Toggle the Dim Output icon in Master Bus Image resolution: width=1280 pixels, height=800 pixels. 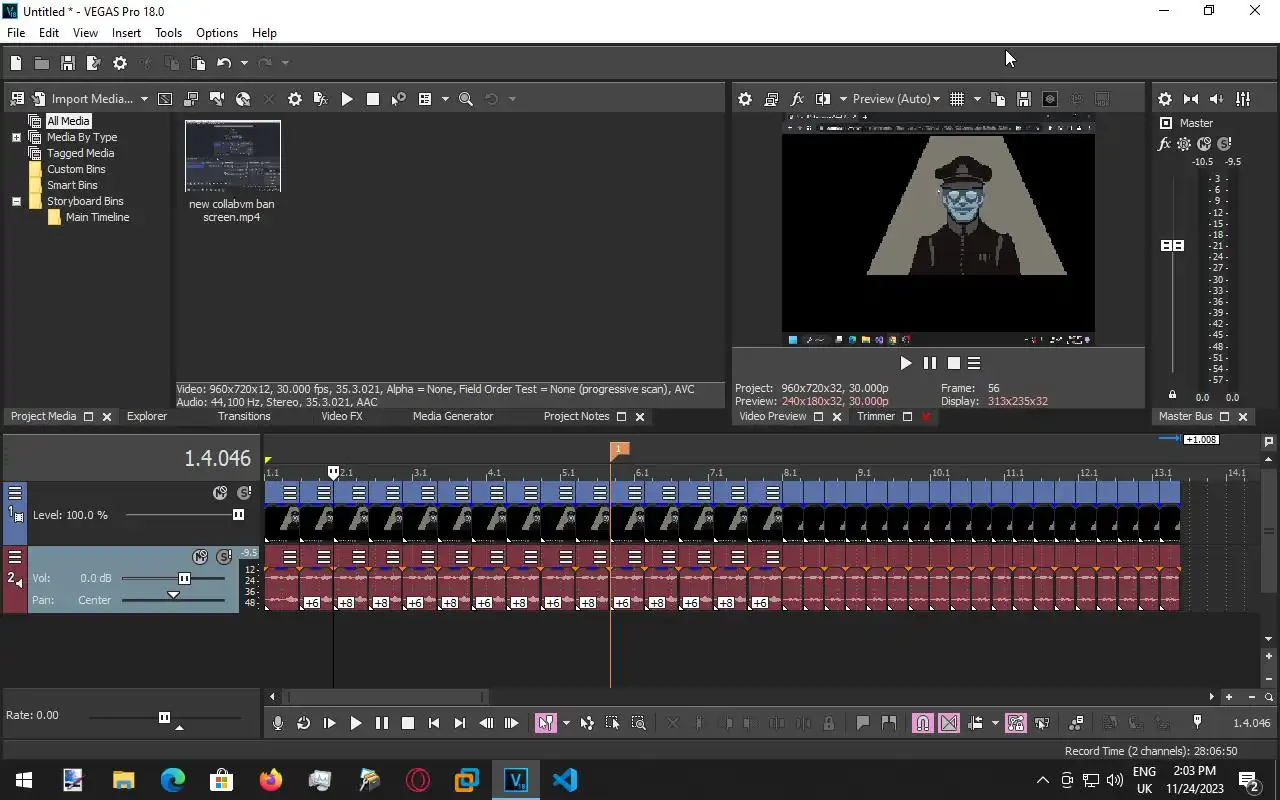1217,99
